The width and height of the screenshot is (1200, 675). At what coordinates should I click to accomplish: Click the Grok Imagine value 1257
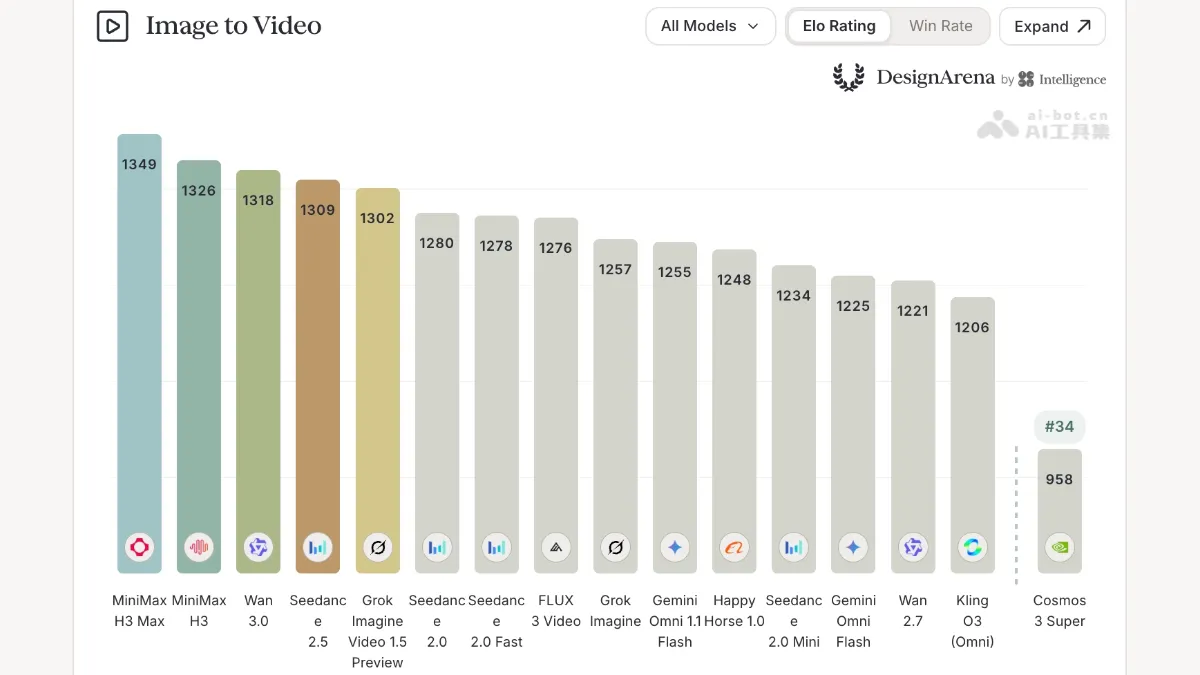click(615, 269)
